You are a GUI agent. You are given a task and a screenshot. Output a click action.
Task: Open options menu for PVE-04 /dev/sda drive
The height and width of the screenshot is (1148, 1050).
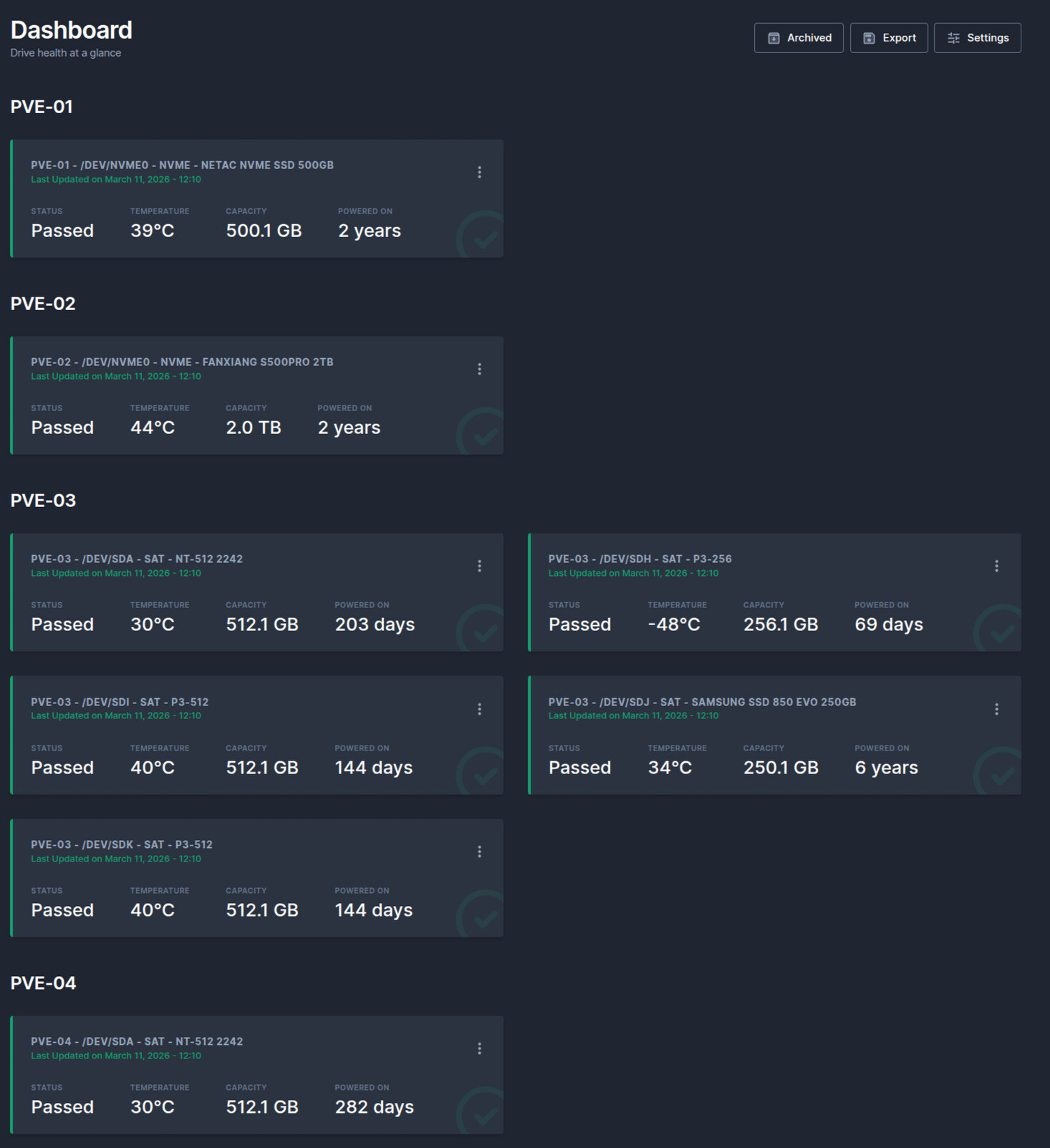(x=479, y=1048)
